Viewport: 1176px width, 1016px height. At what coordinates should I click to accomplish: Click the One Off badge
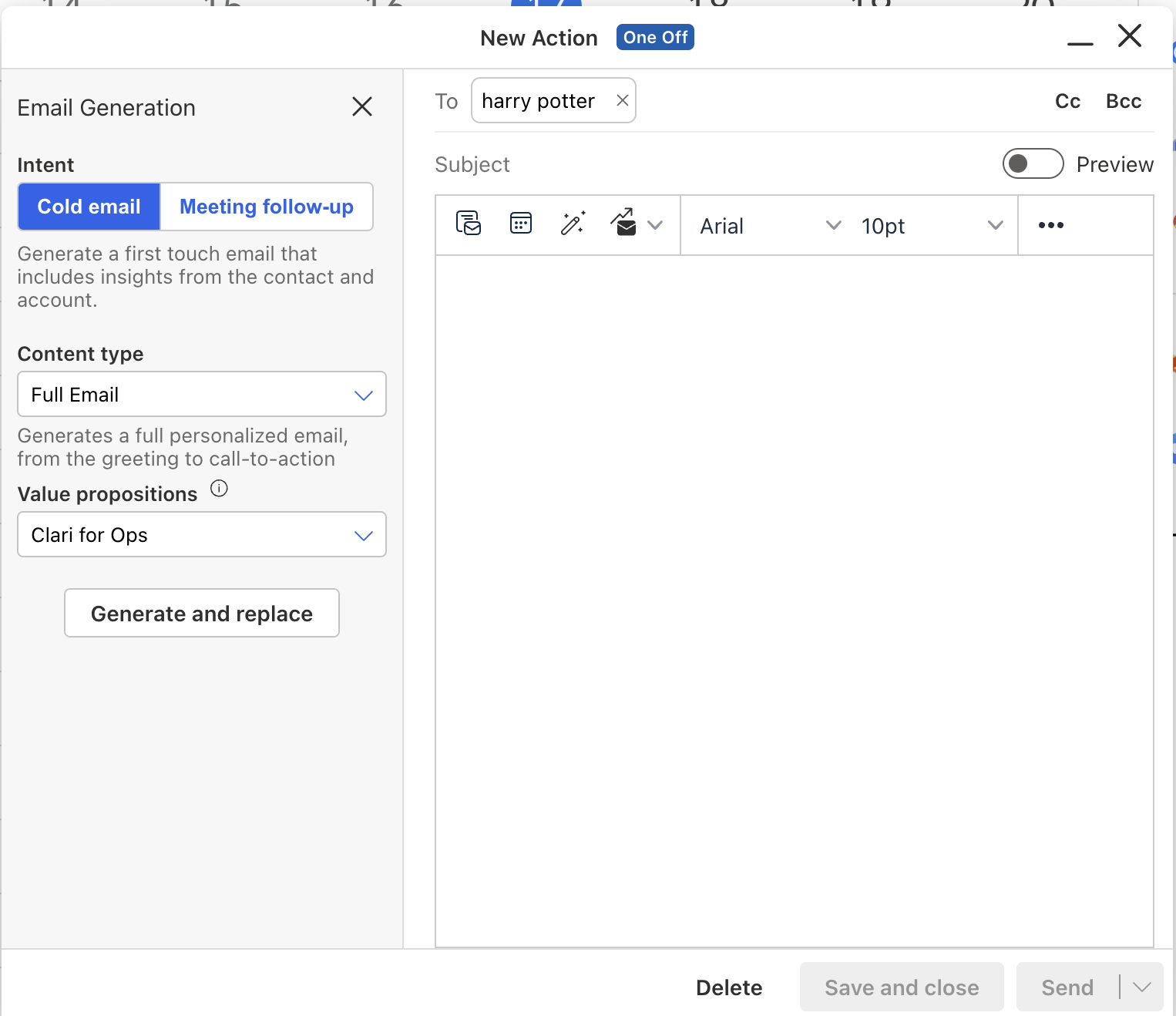tap(655, 37)
